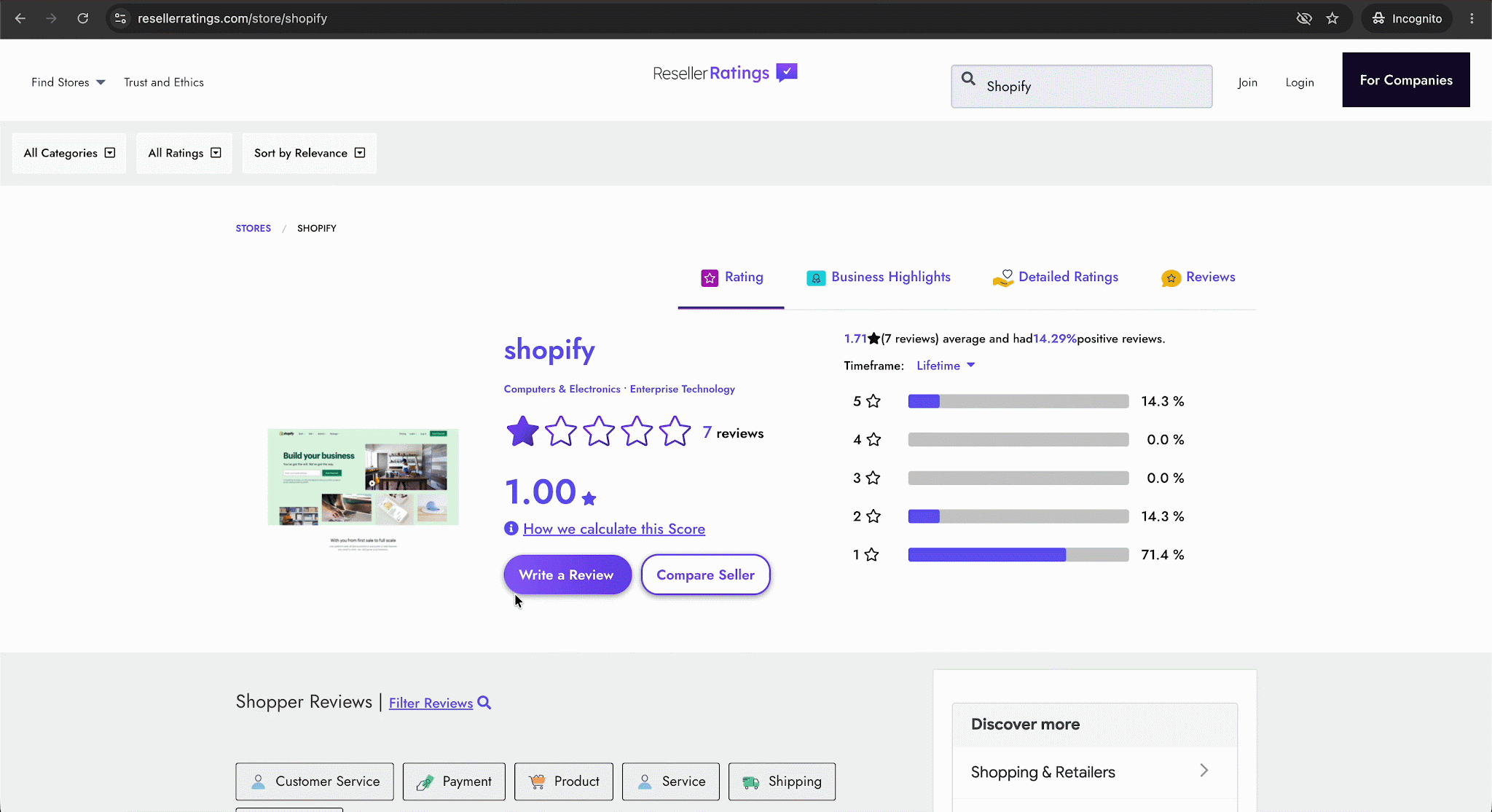
Task: Click the star next to 1 rating row
Action: click(x=871, y=555)
